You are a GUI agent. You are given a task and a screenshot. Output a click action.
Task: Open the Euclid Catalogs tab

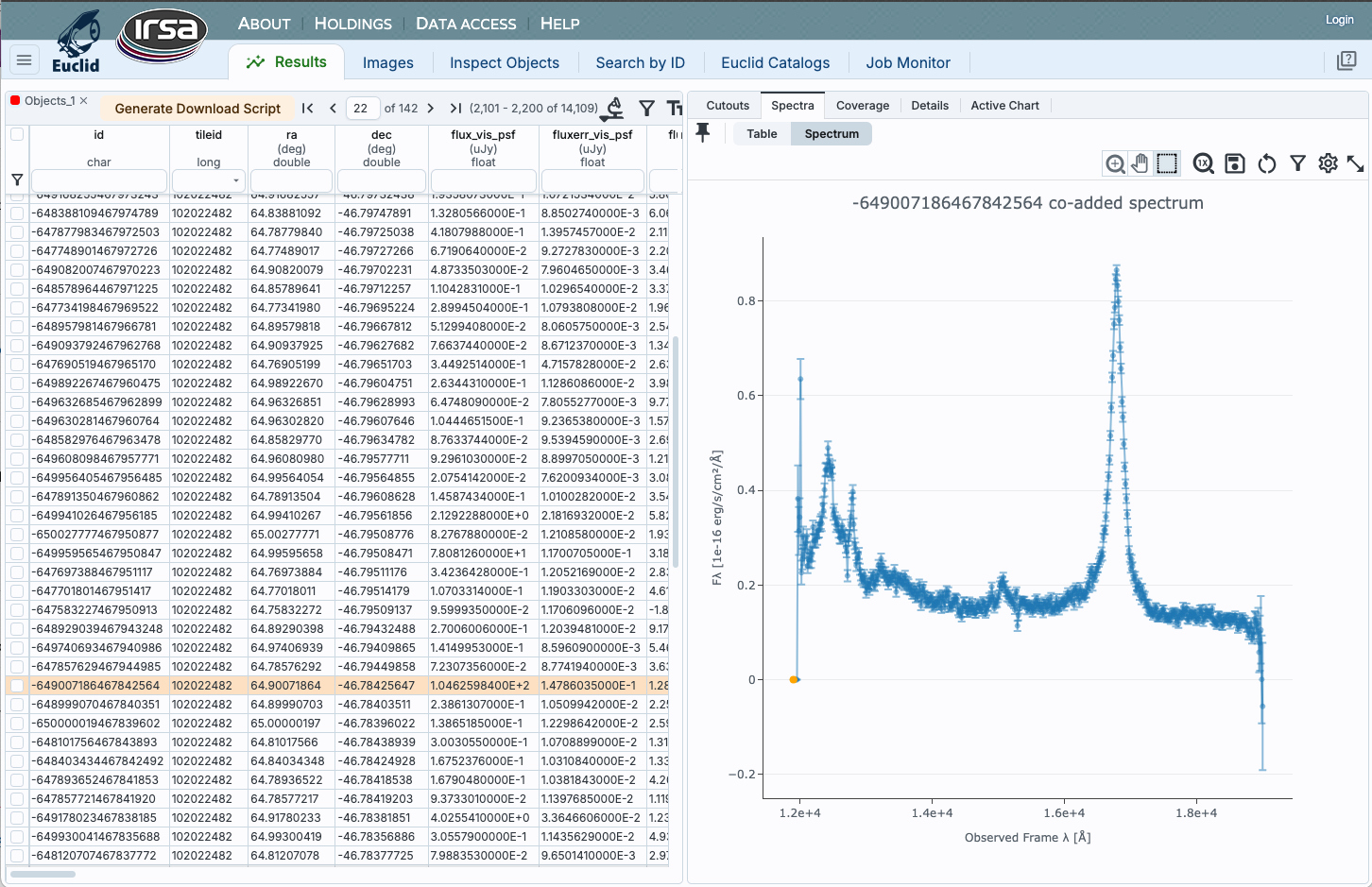[775, 62]
